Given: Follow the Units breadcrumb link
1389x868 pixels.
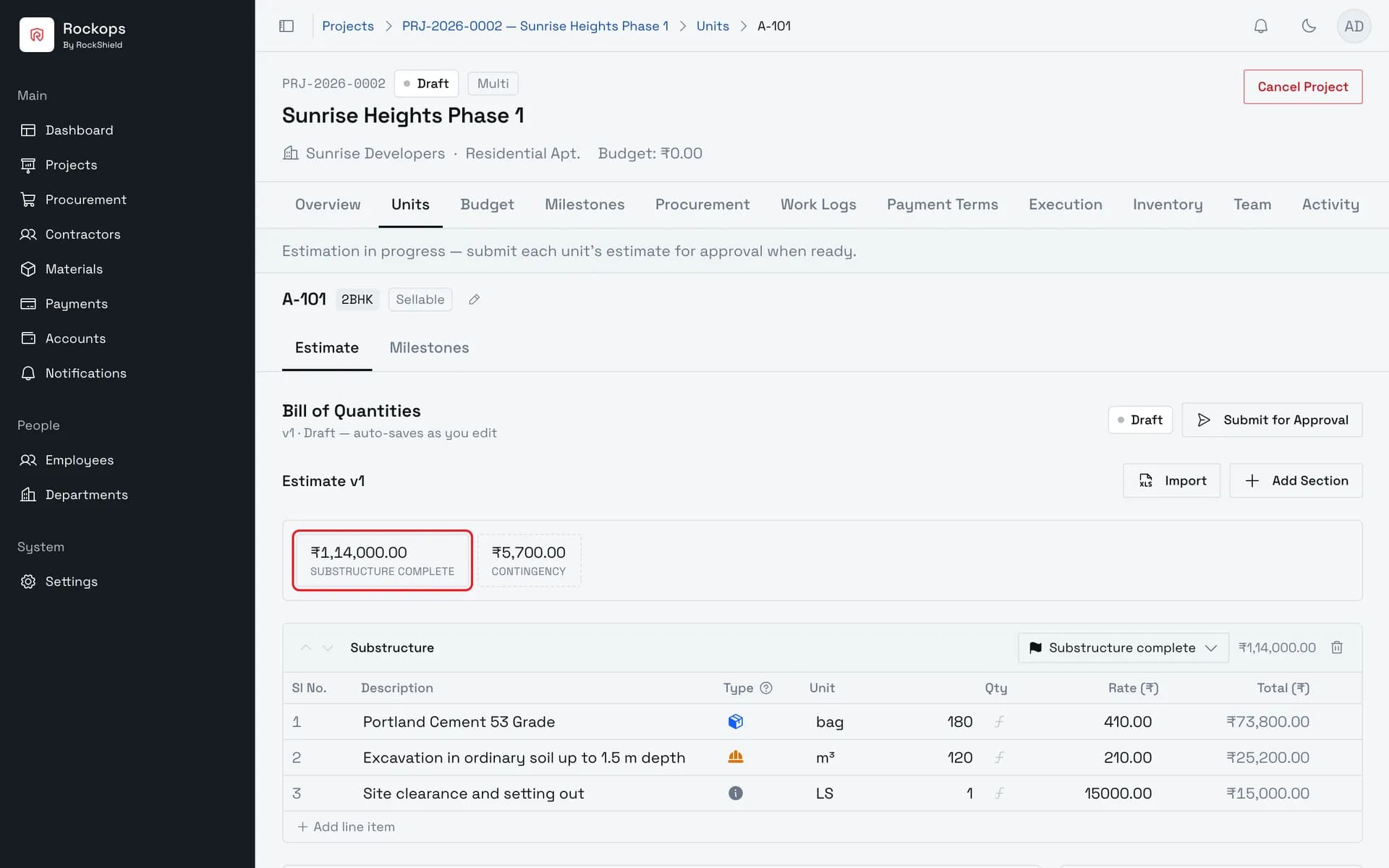Looking at the screenshot, I should [x=713, y=26].
